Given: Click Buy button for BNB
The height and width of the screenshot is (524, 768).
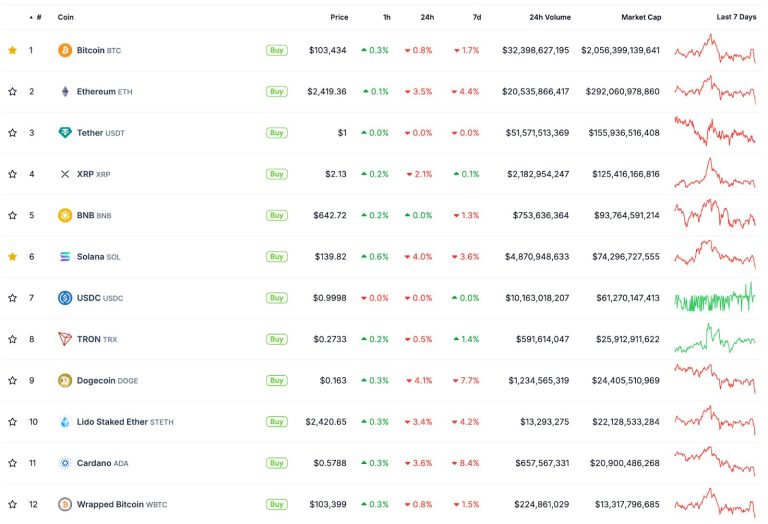Looking at the screenshot, I should (x=277, y=215).
